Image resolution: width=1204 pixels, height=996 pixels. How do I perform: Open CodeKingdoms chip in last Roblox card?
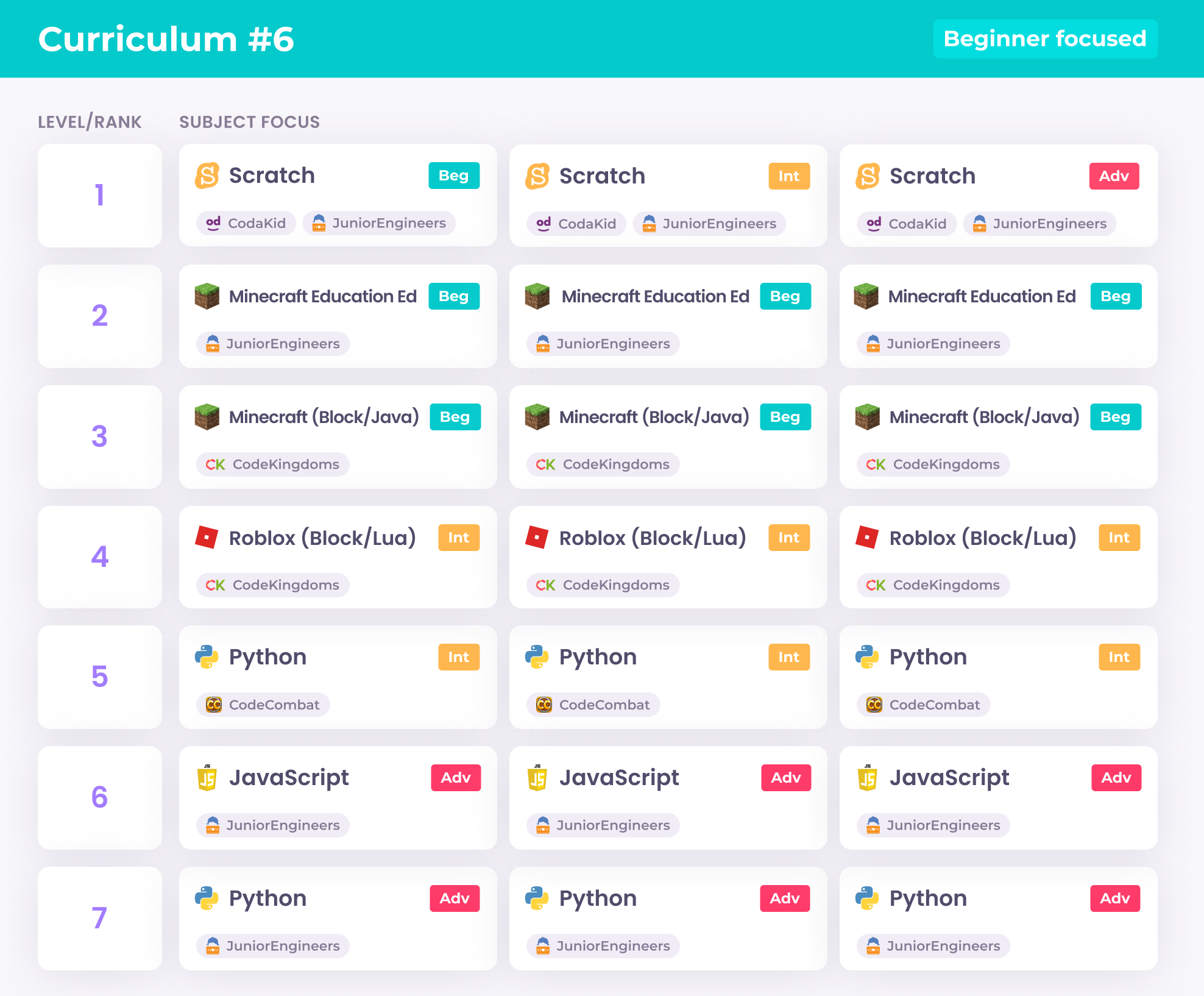(933, 585)
